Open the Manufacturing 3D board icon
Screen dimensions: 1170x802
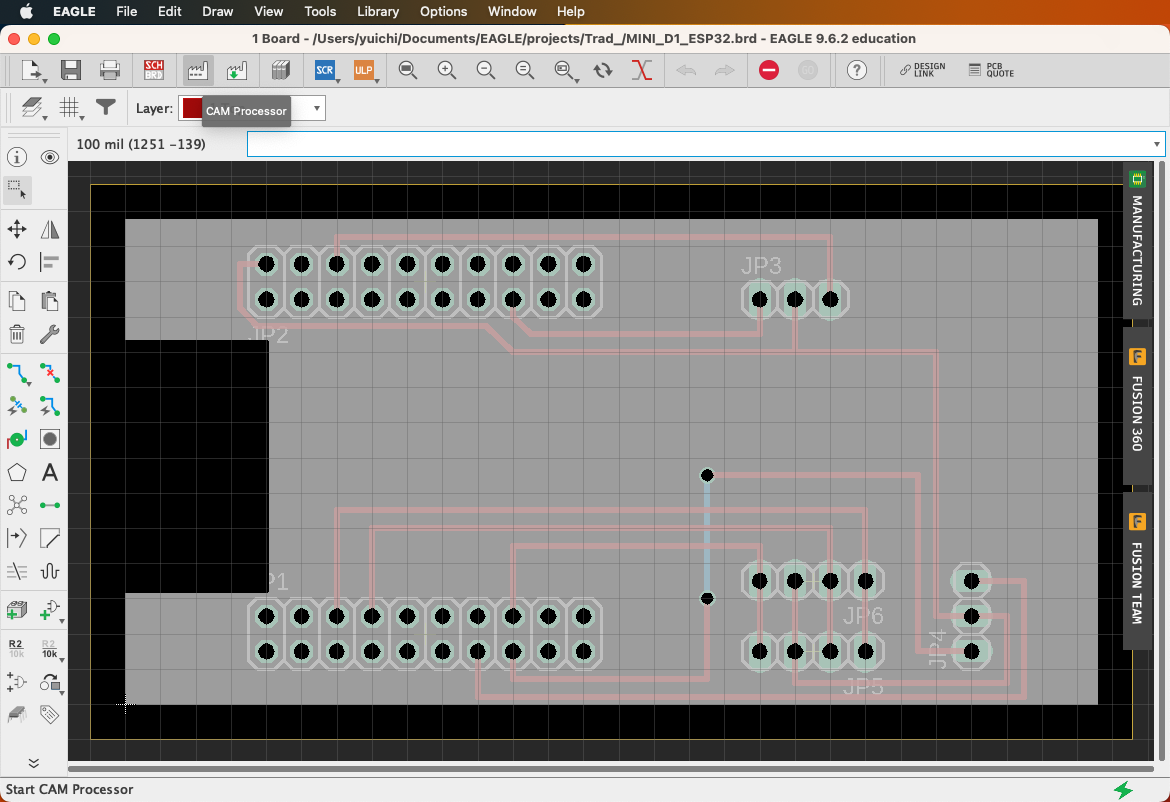coord(281,70)
